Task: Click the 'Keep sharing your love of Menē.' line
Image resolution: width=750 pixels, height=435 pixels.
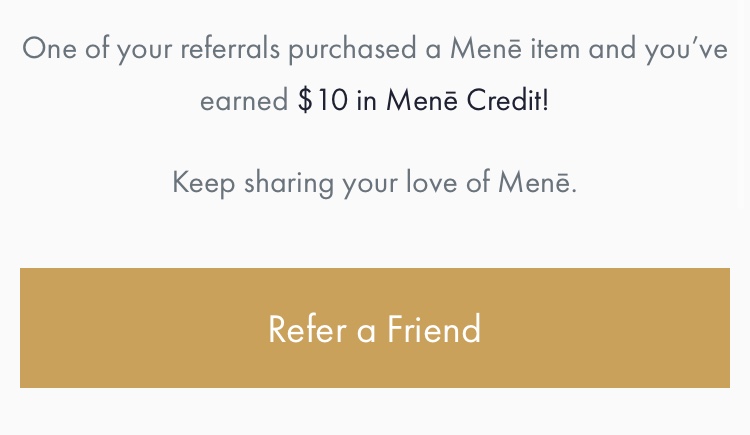Action: coord(375,183)
